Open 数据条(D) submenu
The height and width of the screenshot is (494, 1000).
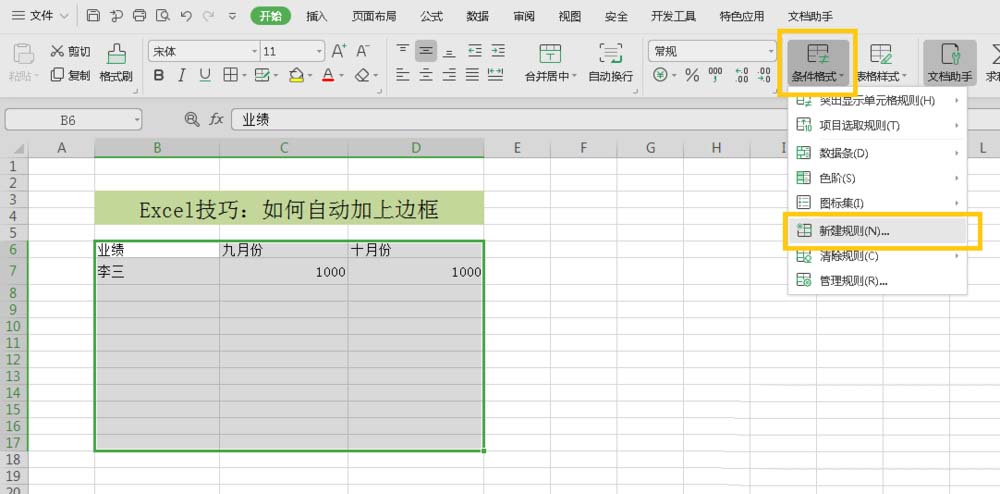pos(878,153)
